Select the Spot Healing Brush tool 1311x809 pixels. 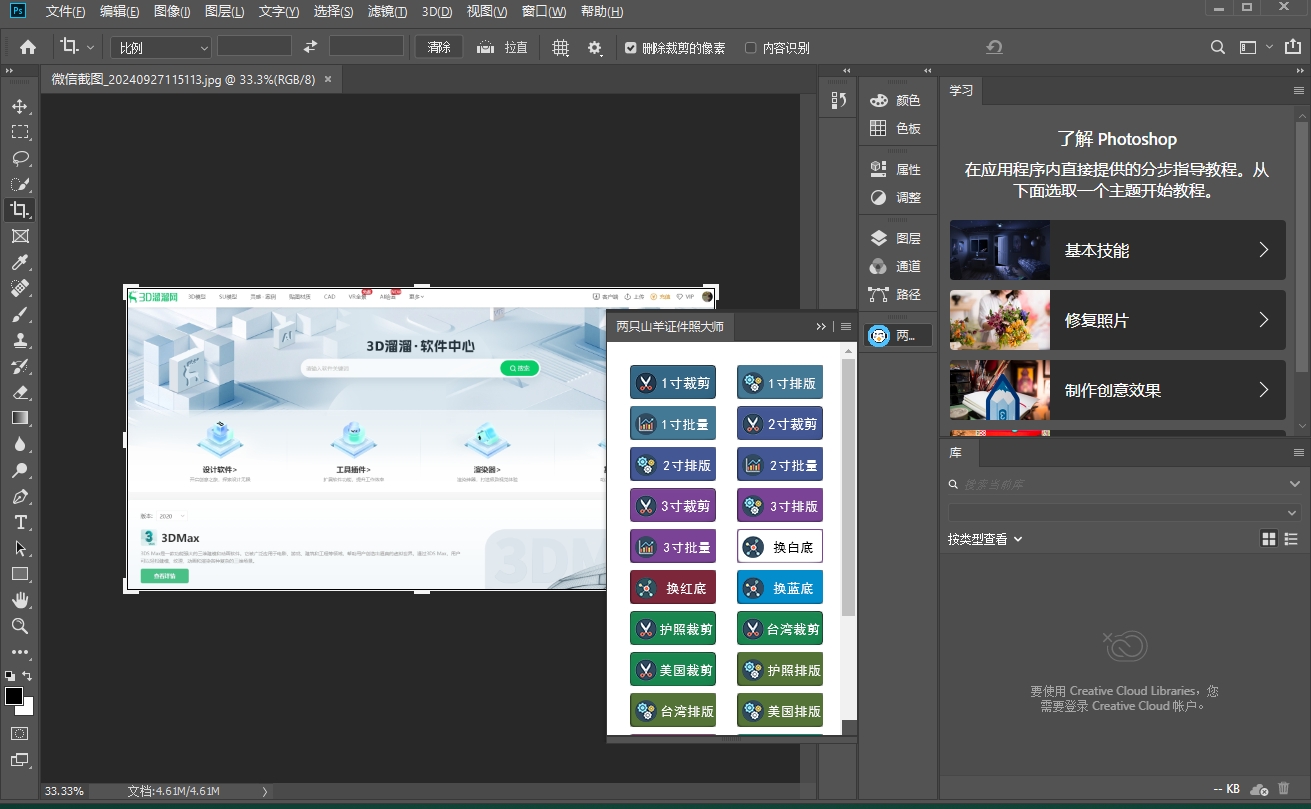(x=20, y=288)
